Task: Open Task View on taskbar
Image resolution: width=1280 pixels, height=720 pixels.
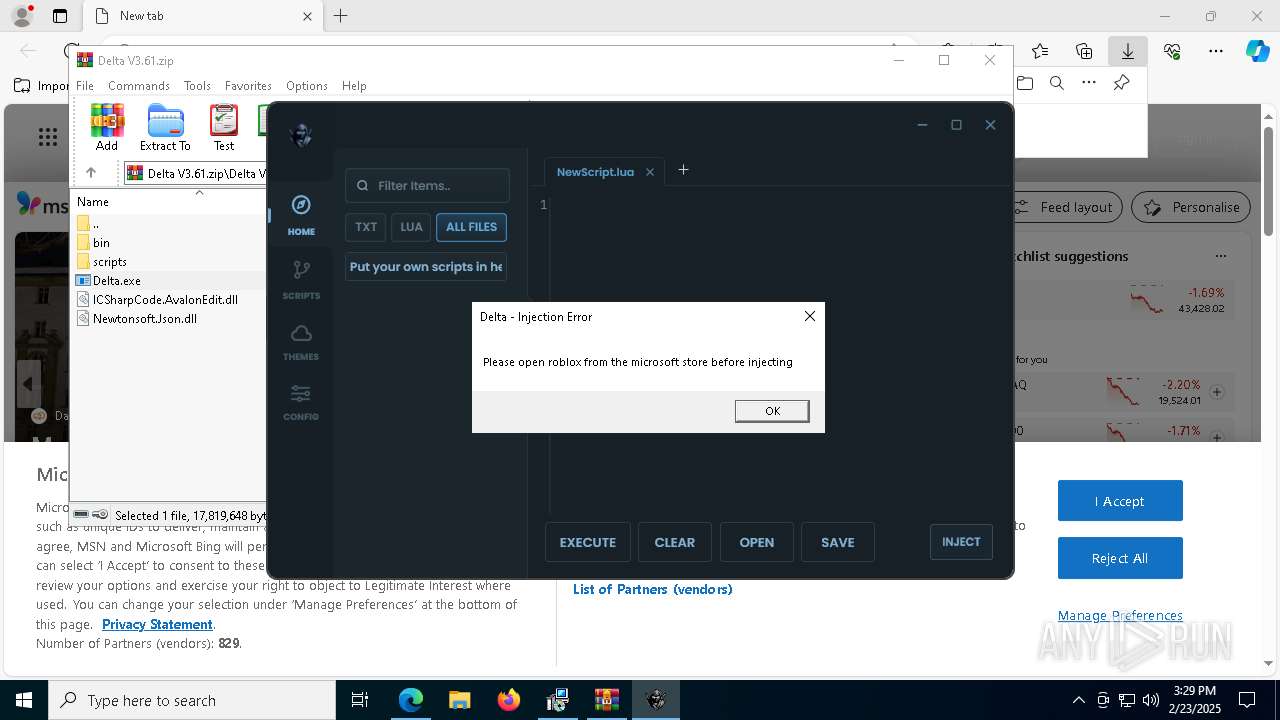Action: [360, 700]
